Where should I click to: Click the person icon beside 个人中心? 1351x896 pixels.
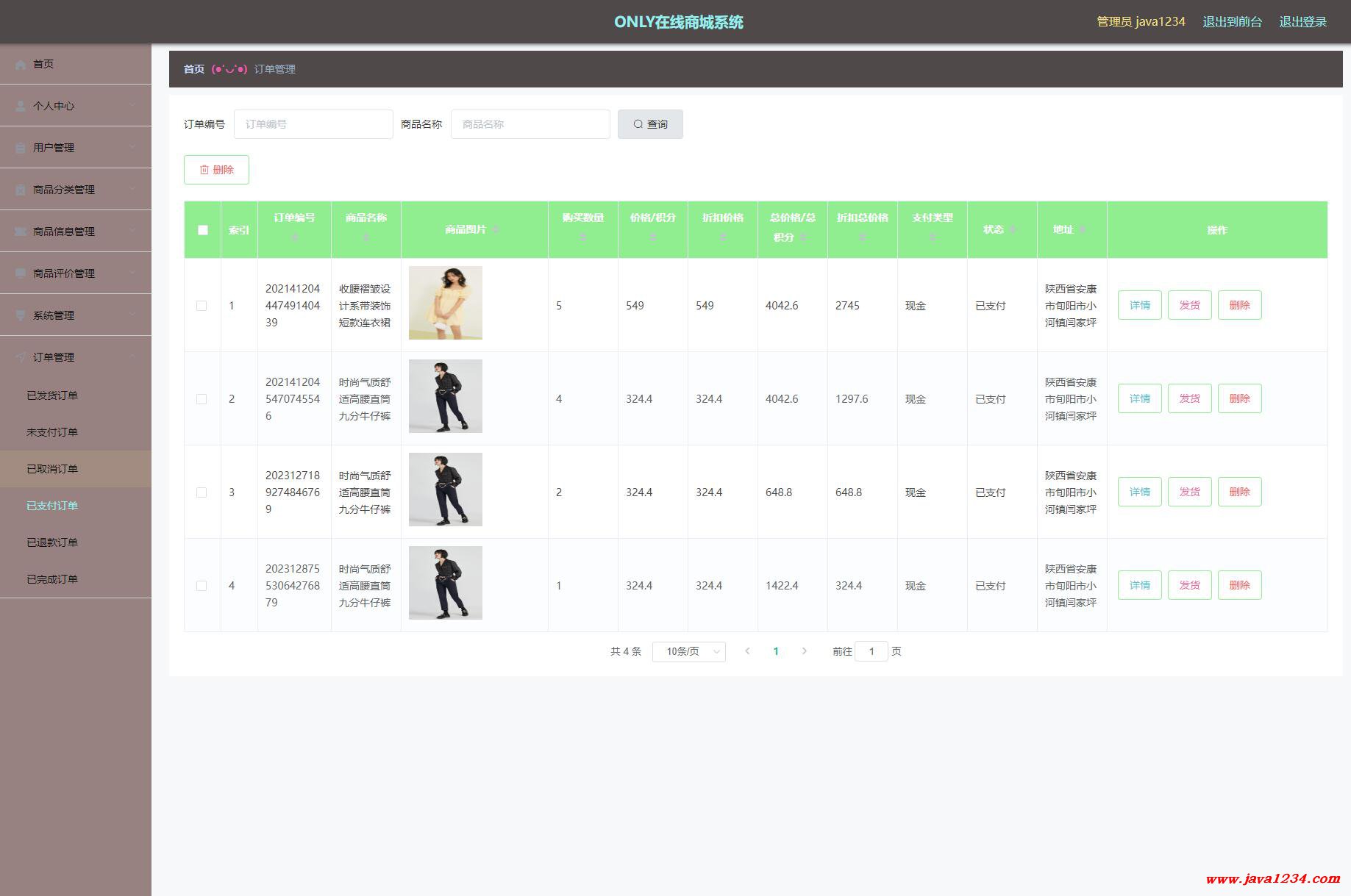point(21,107)
